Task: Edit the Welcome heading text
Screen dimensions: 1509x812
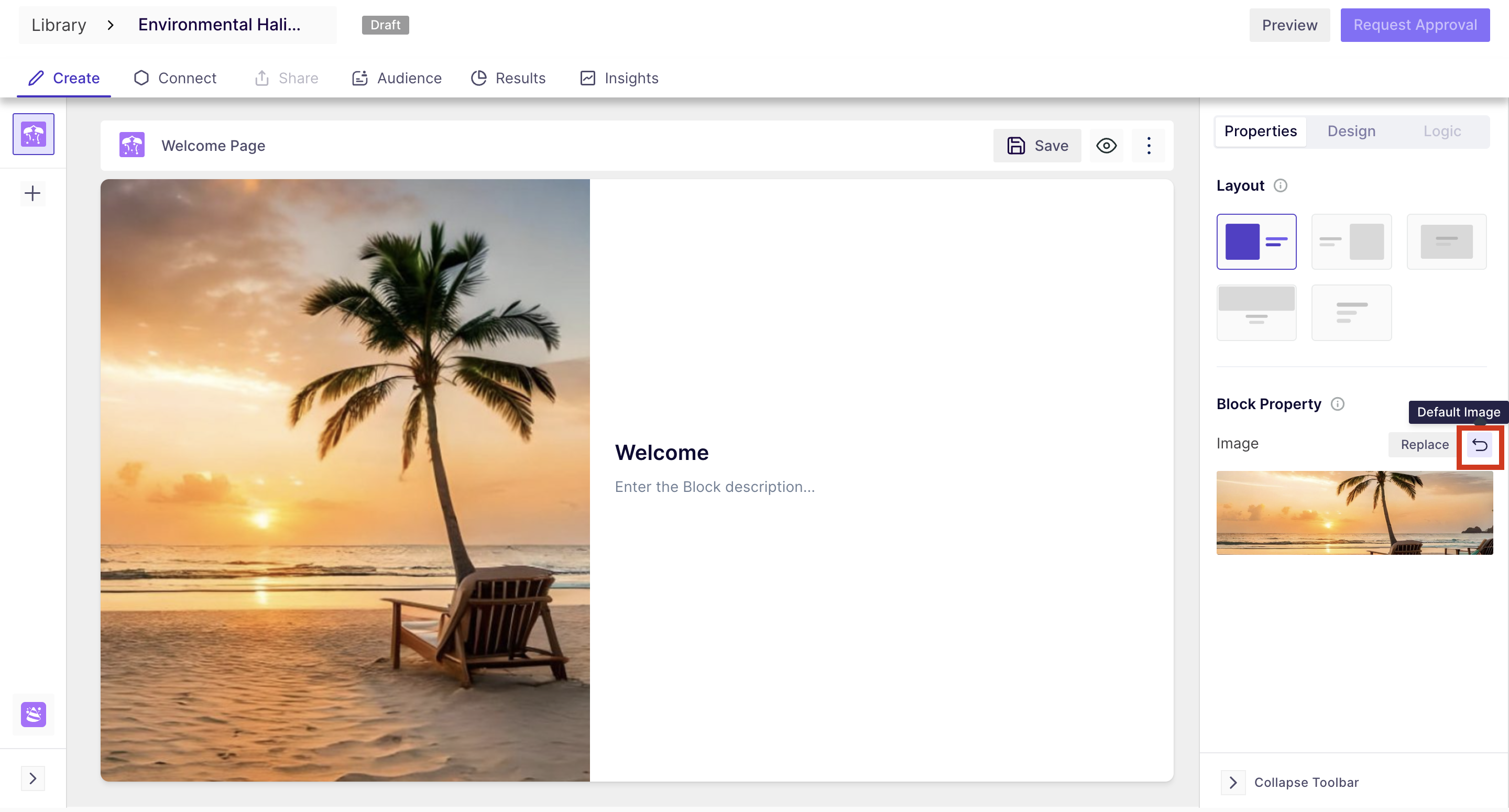Action: pos(661,453)
